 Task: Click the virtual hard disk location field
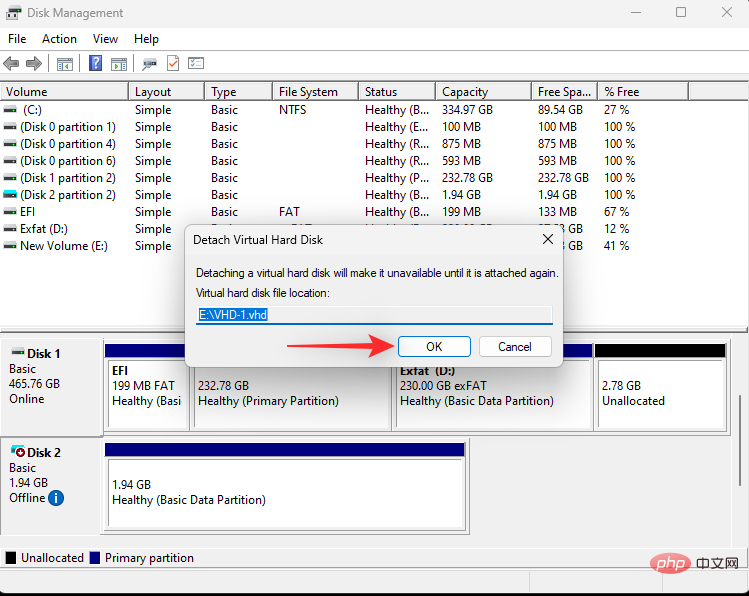(374, 315)
